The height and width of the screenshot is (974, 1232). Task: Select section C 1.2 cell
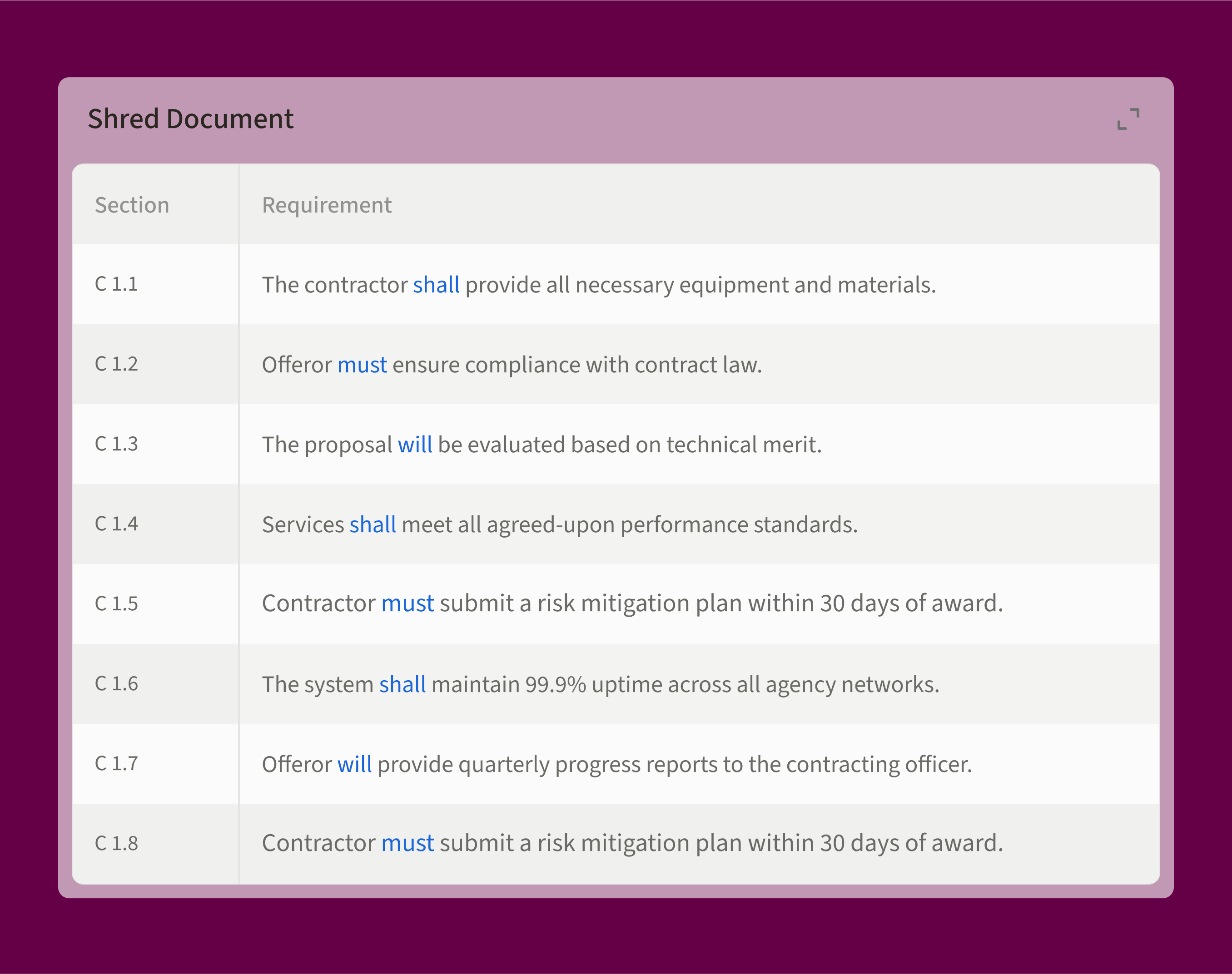point(116,364)
